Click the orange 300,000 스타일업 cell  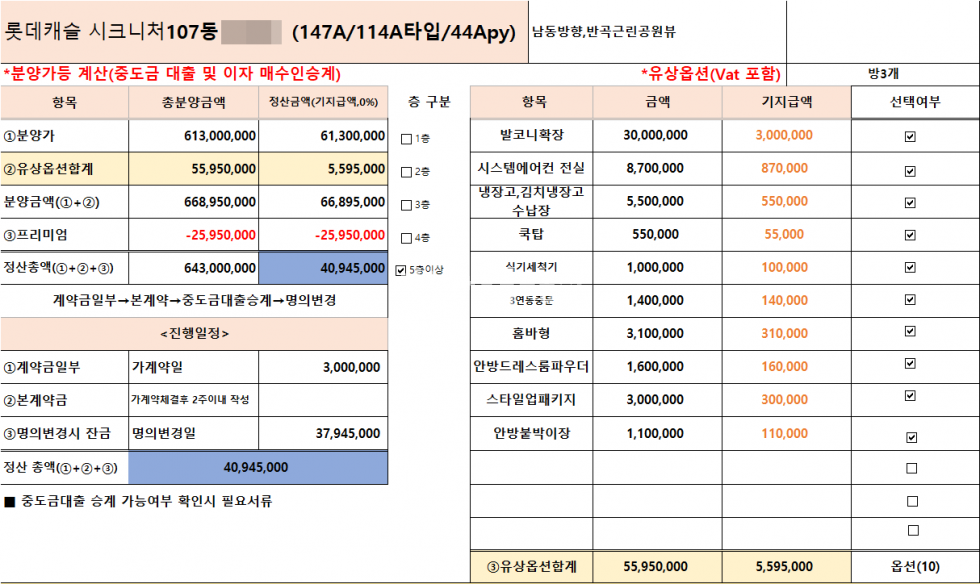(x=786, y=400)
